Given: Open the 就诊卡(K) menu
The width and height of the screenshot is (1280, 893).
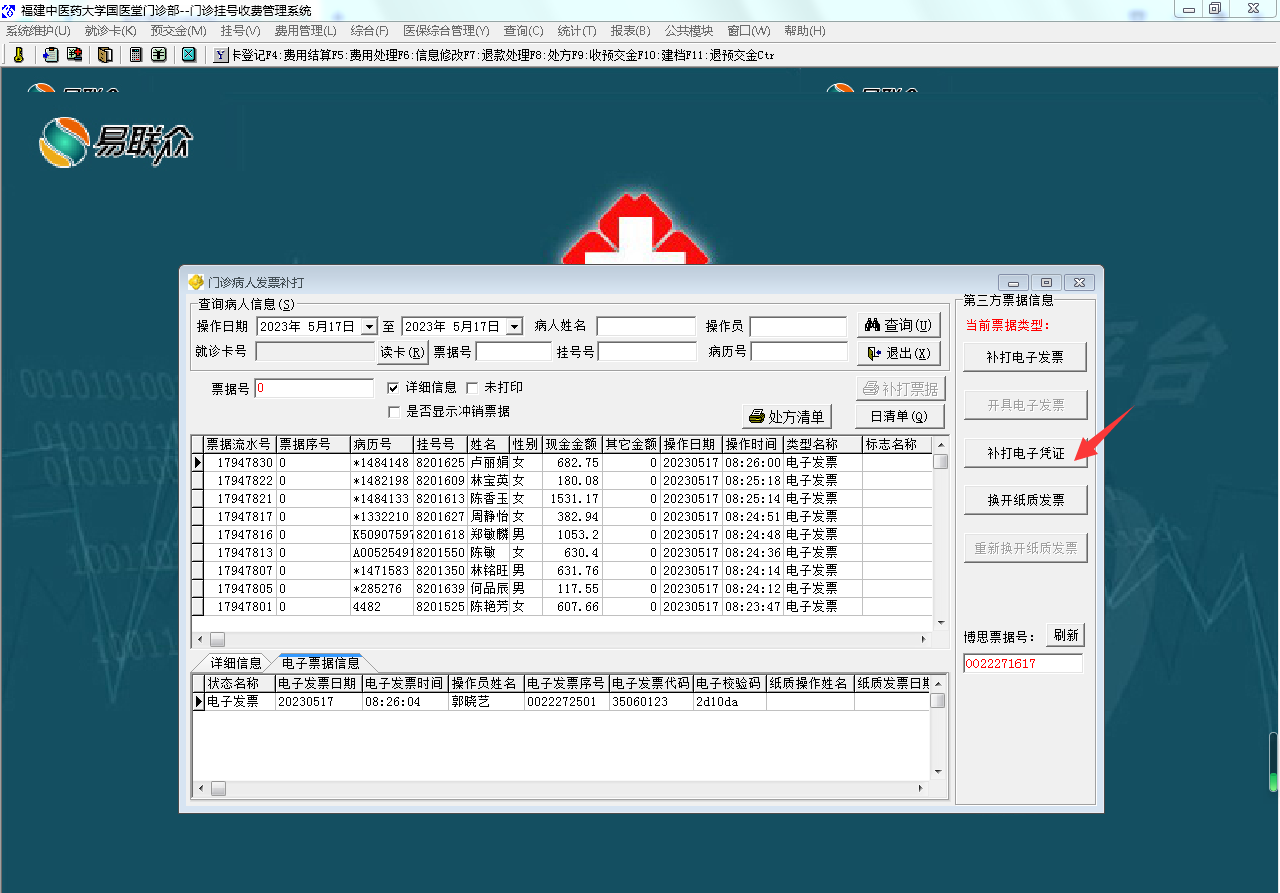Looking at the screenshot, I should click(x=110, y=31).
